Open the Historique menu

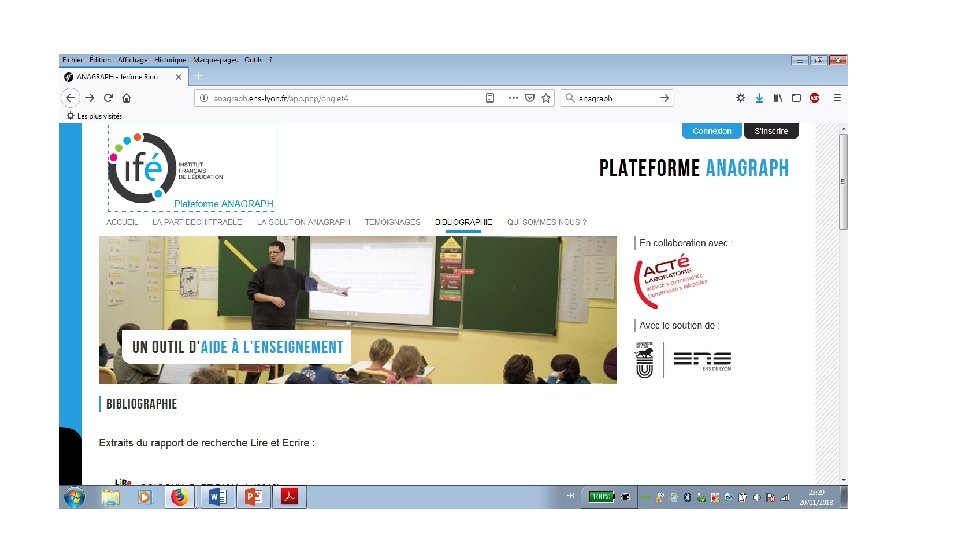coord(170,60)
